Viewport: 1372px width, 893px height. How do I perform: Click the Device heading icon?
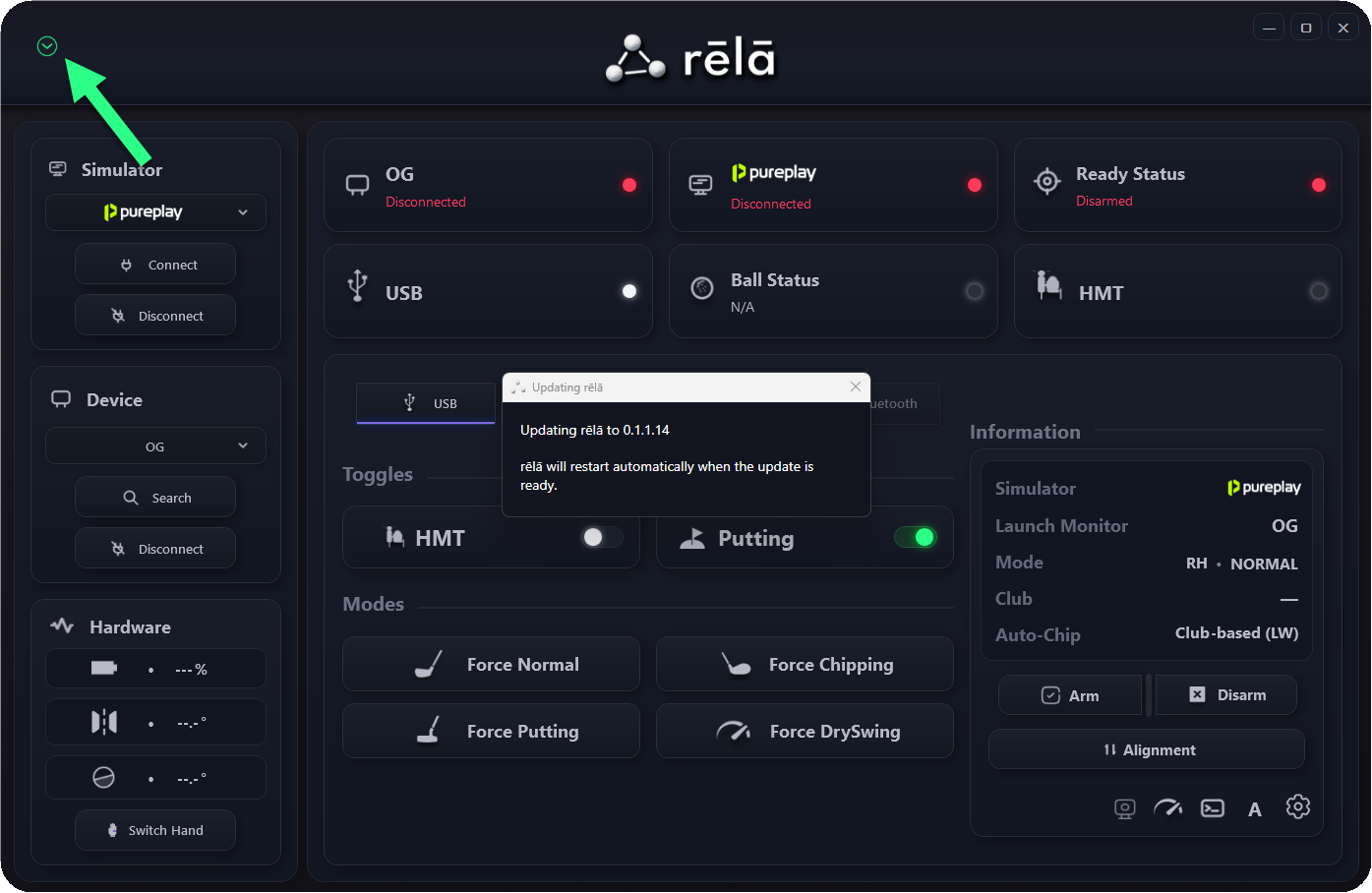click(x=61, y=399)
